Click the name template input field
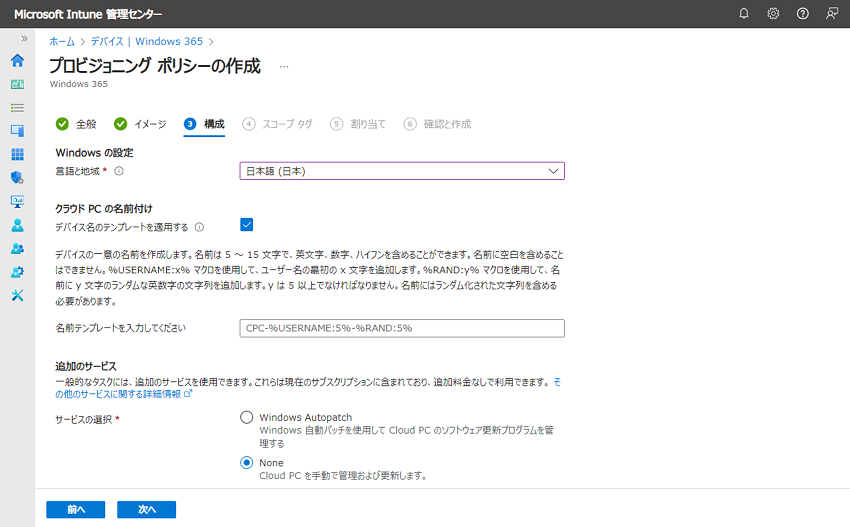The image size is (850, 527). point(402,328)
